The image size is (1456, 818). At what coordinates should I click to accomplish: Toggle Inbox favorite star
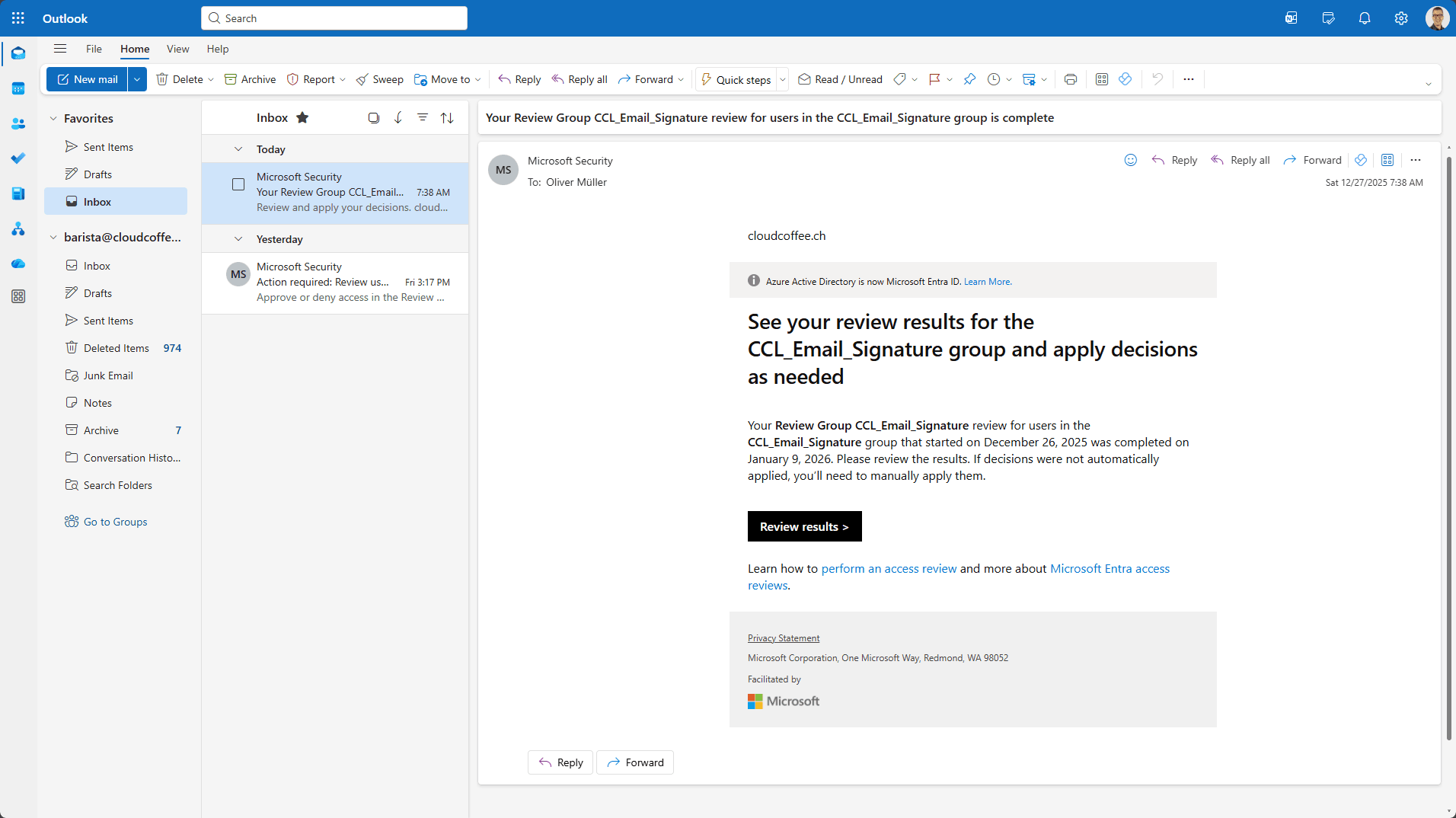302,117
